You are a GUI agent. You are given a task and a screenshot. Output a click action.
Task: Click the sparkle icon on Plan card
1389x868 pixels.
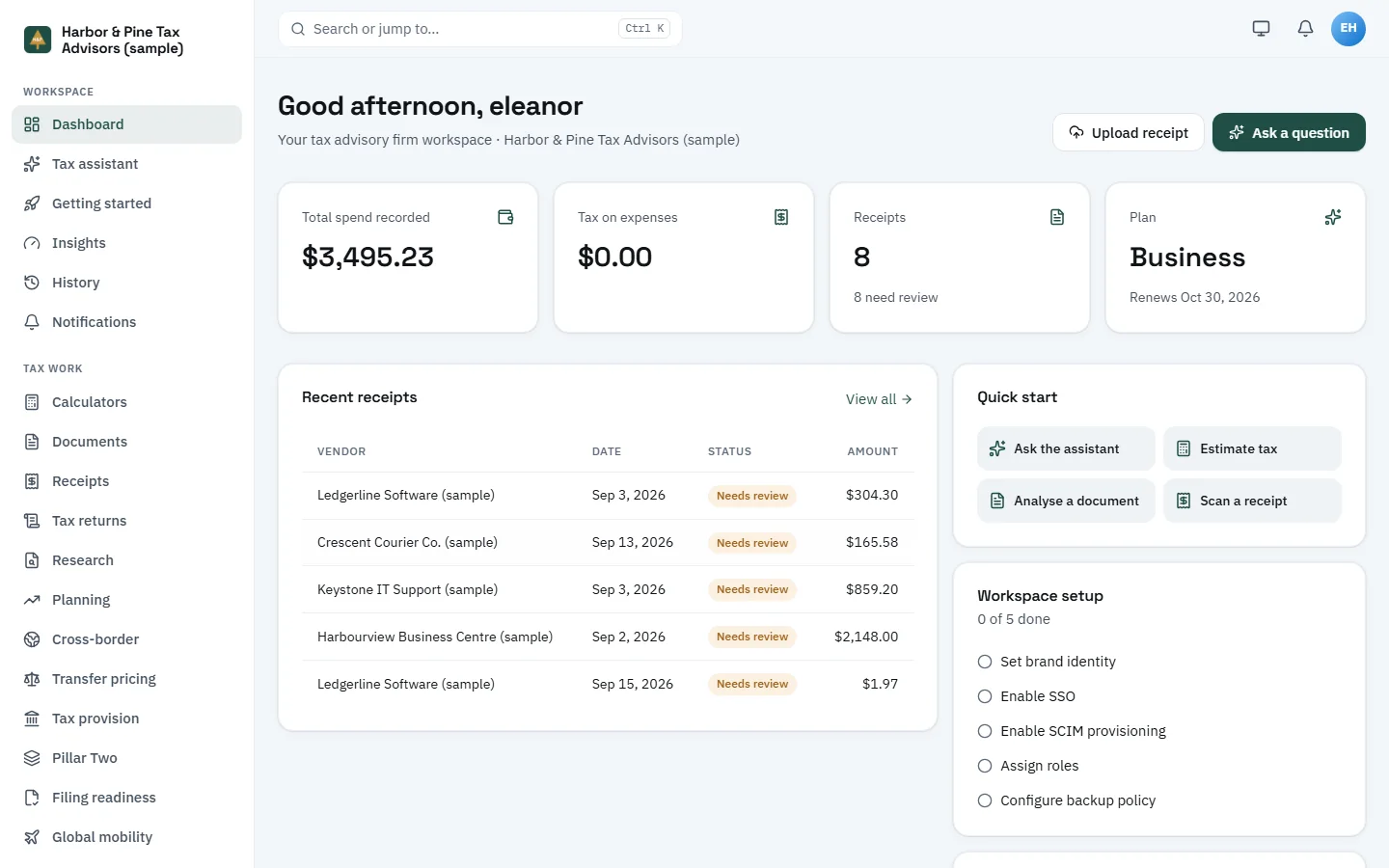coord(1333,217)
